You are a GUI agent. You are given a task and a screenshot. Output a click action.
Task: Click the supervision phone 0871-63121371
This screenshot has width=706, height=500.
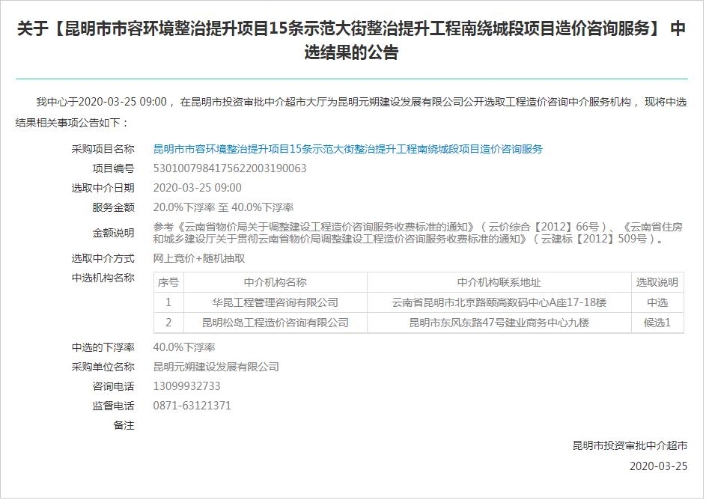tap(191, 405)
